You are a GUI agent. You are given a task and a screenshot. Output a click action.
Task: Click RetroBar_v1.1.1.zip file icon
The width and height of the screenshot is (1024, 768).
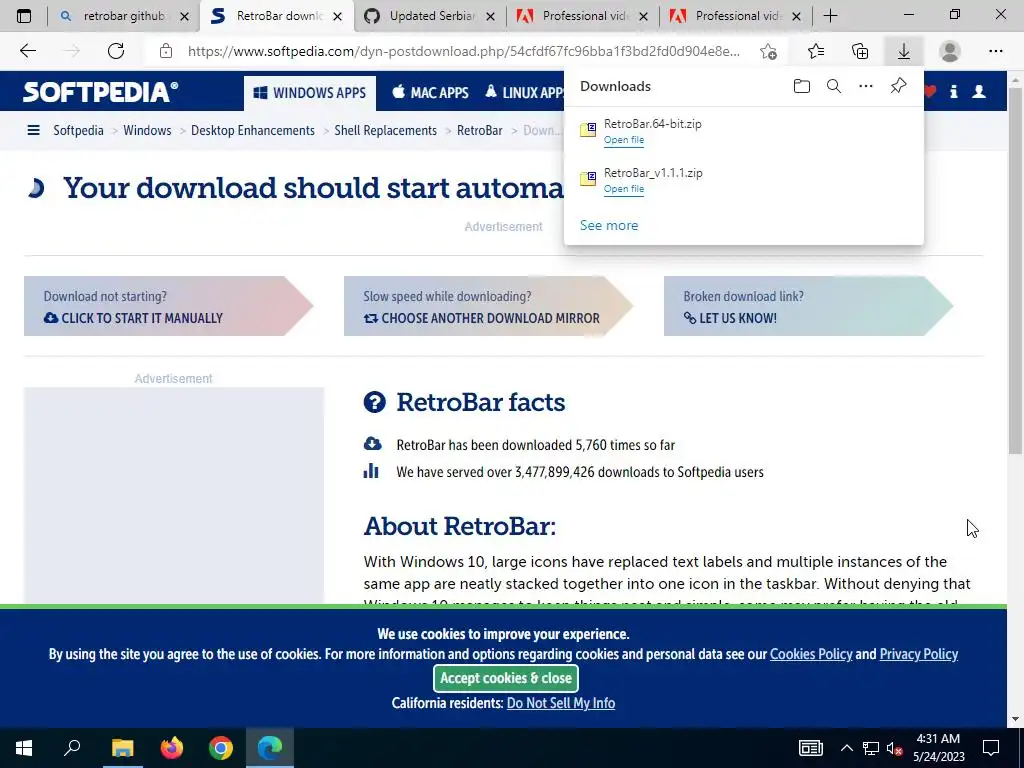588,178
